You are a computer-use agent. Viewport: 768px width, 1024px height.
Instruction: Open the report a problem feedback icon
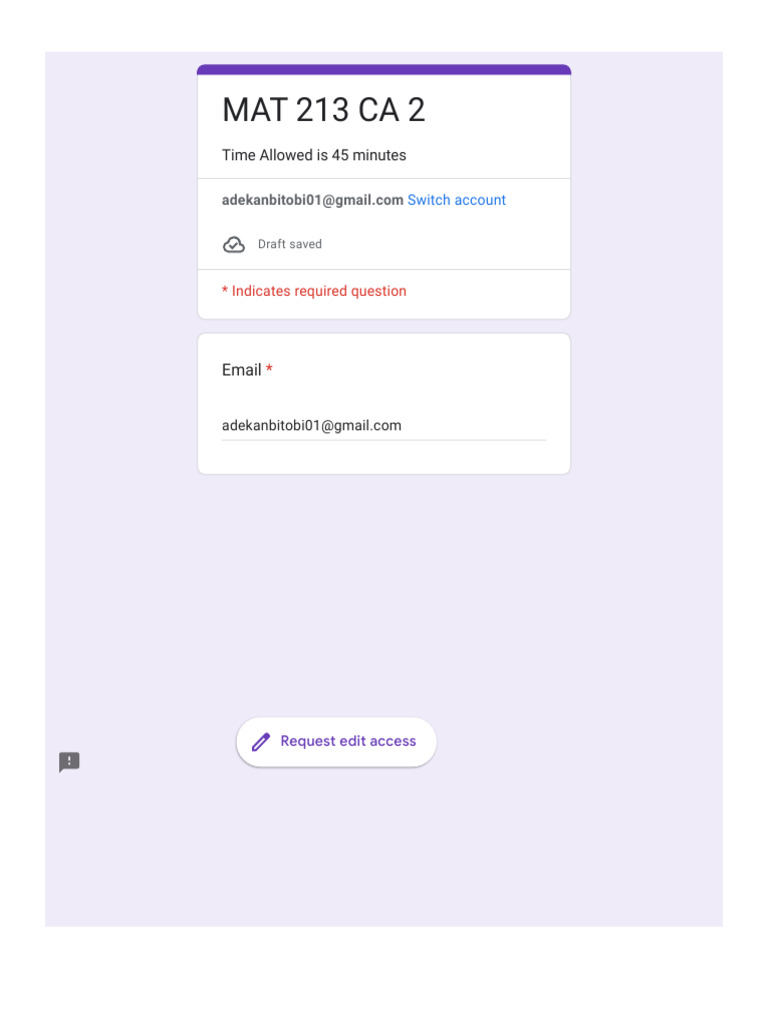point(69,763)
